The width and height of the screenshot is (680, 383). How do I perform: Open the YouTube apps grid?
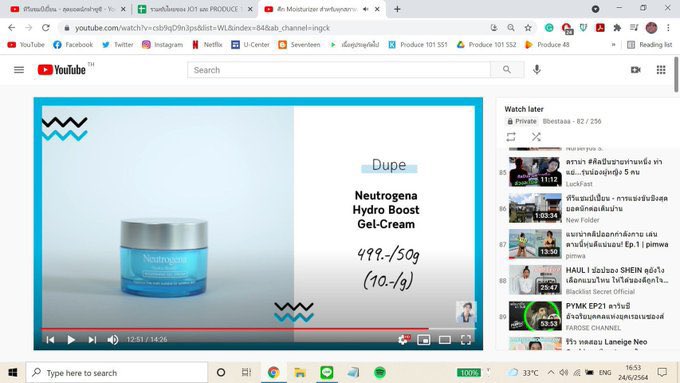(661, 70)
